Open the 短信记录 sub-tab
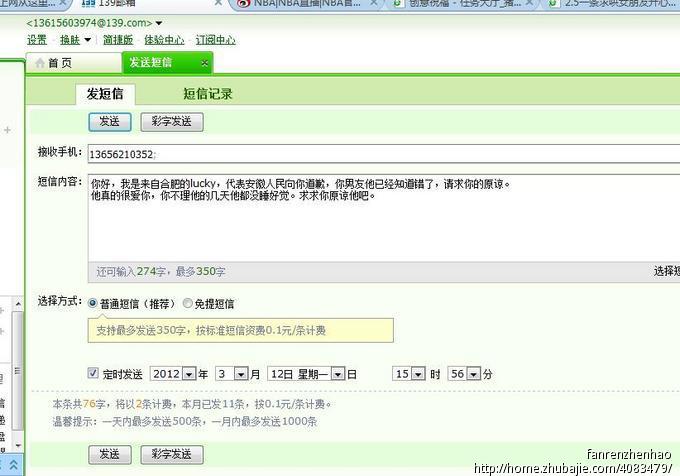This screenshot has width=680, height=476. click(x=207, y=94)
